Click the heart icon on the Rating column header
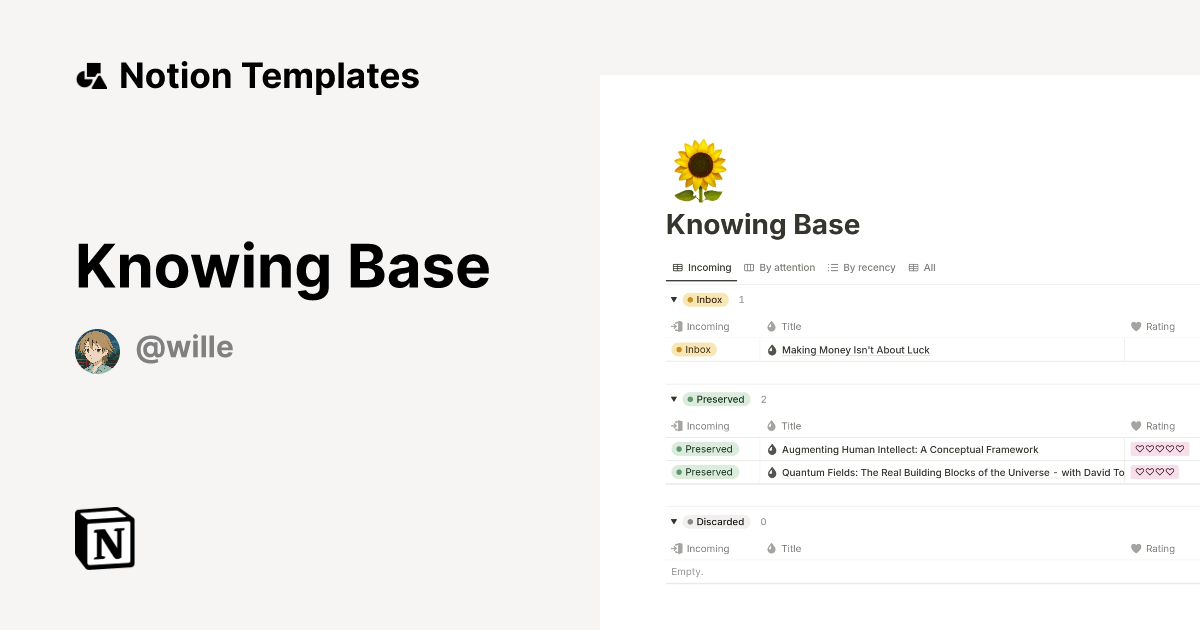The width and height of the screenshot is (1200, 630). point(1135,326)
